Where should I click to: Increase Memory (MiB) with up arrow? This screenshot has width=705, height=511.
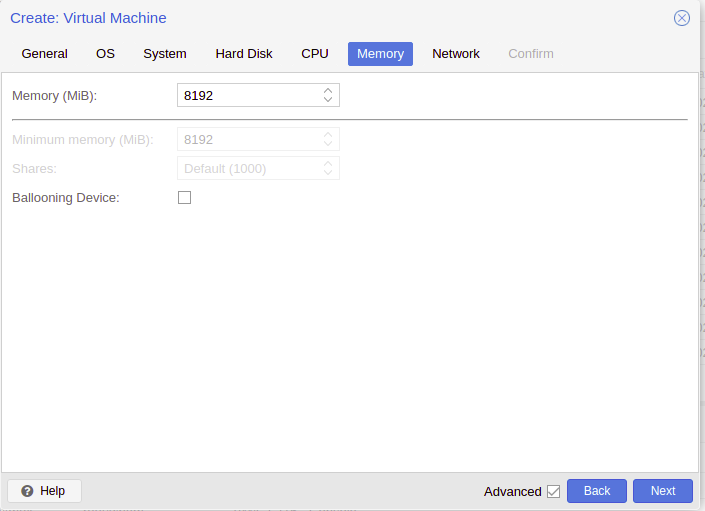click(x=328, y=90)
